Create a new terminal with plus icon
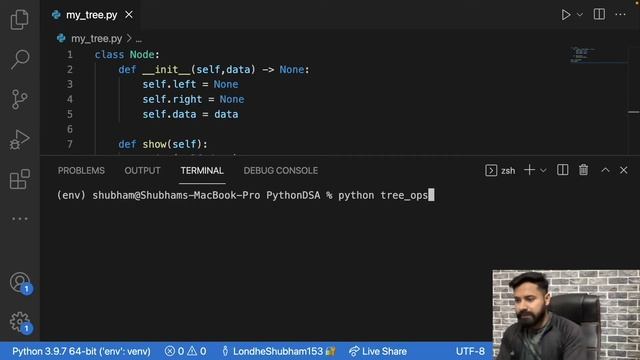This screenshot has height=360, width=640. pyautogui.click(x=529, y=170)
